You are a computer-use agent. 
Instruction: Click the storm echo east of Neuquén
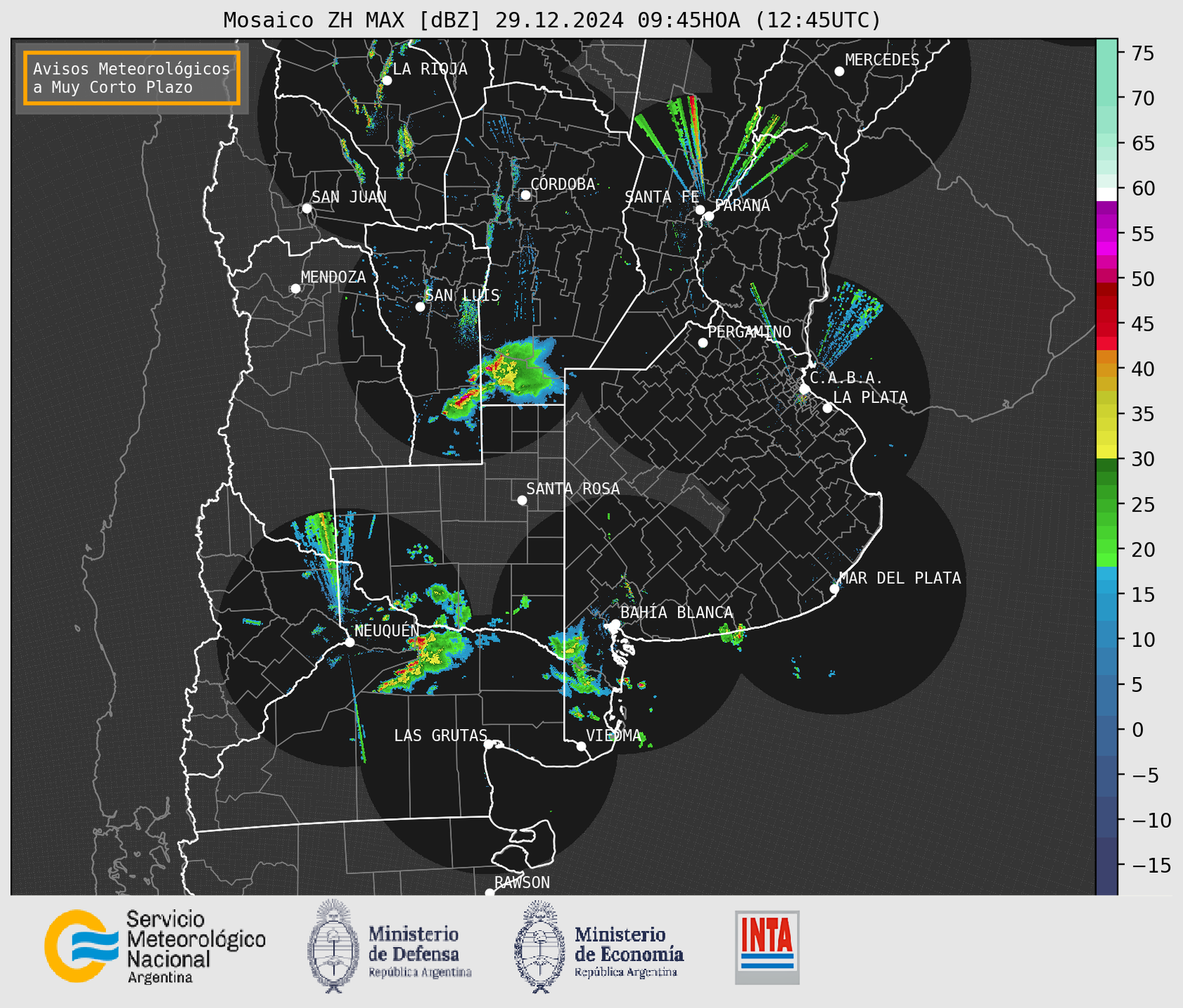pyautogui.click(x=423, y=662)
